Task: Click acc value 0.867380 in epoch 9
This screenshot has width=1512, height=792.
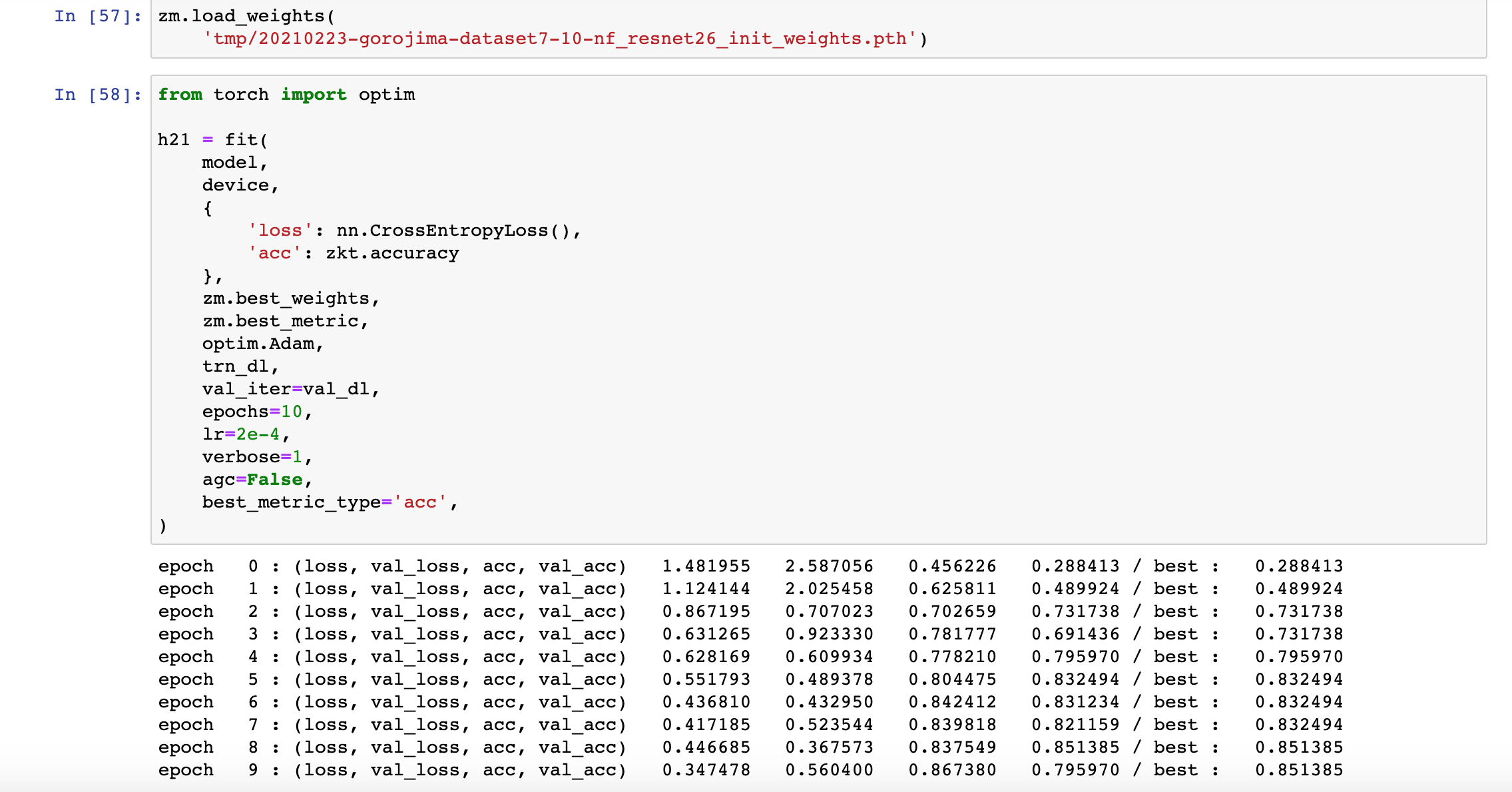Action: pyautogui.click(x=953, y=770)
